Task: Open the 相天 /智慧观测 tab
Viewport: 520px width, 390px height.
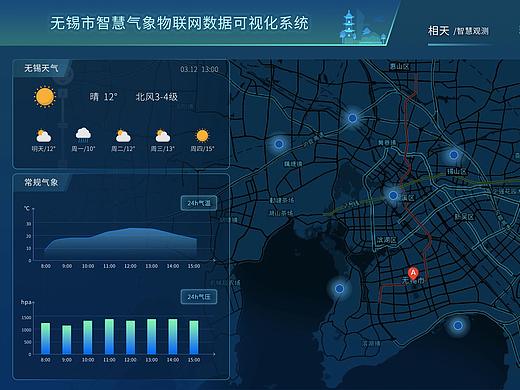Action: pos(458,31)
